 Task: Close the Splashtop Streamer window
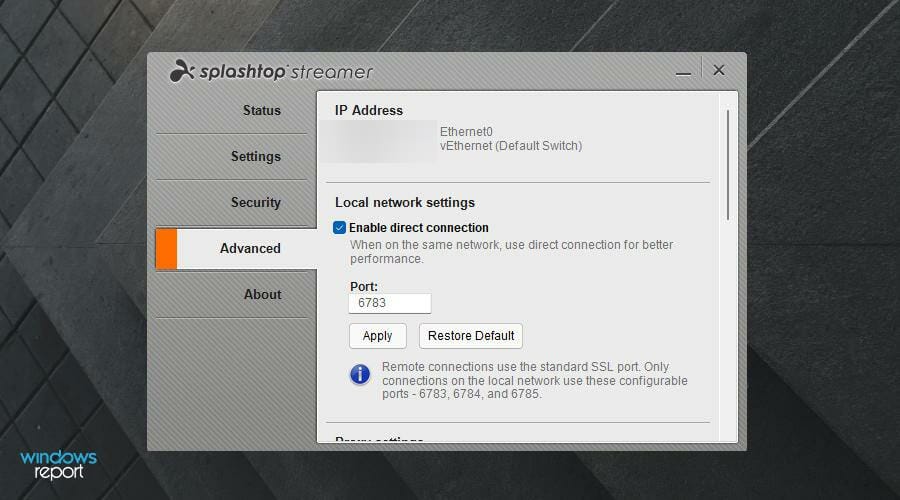[x=719, y=70]
